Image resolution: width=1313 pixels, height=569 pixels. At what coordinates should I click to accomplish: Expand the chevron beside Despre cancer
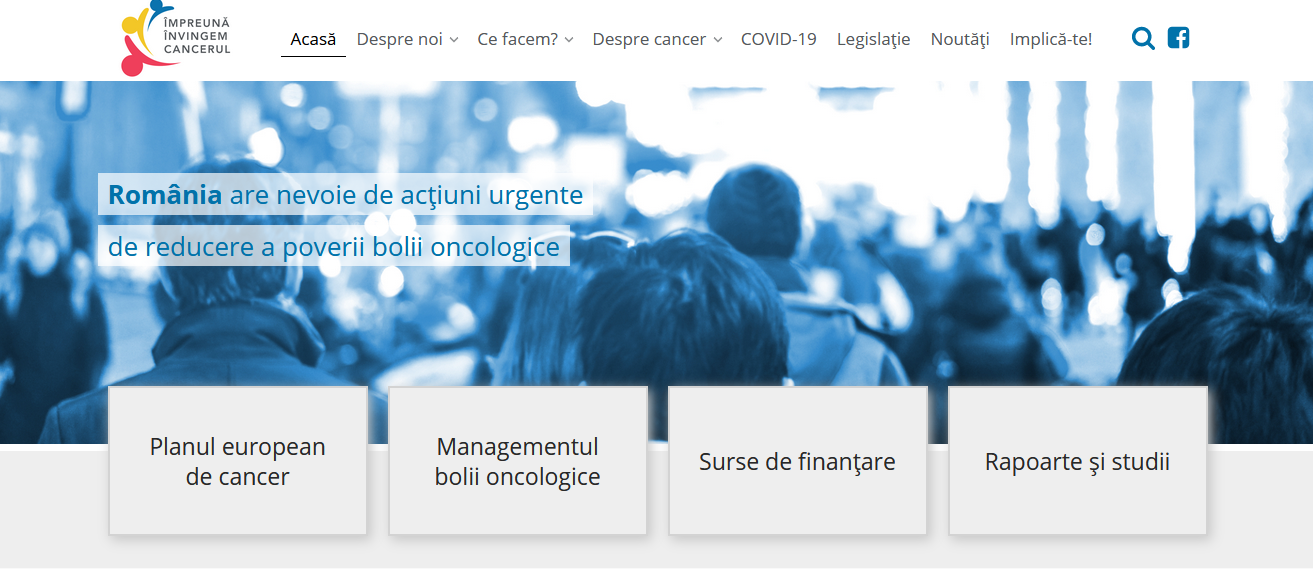click(717, 41)
